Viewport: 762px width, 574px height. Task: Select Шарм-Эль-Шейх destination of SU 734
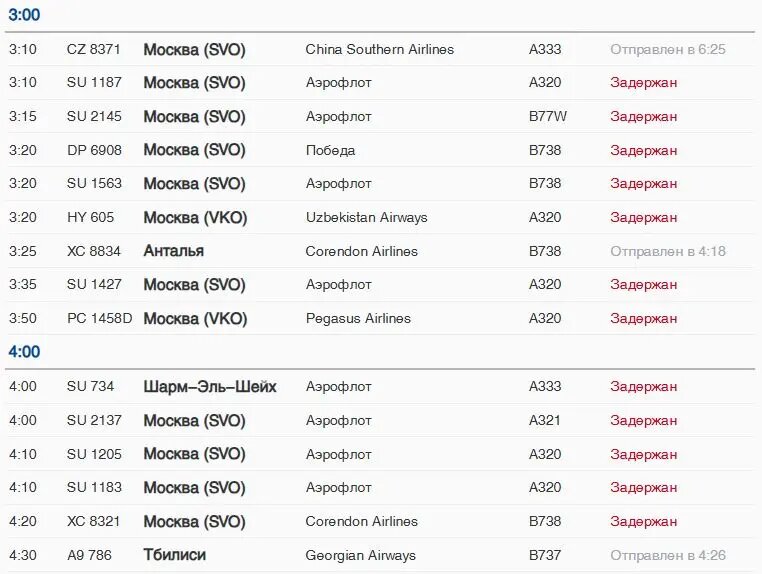point(210,387)
